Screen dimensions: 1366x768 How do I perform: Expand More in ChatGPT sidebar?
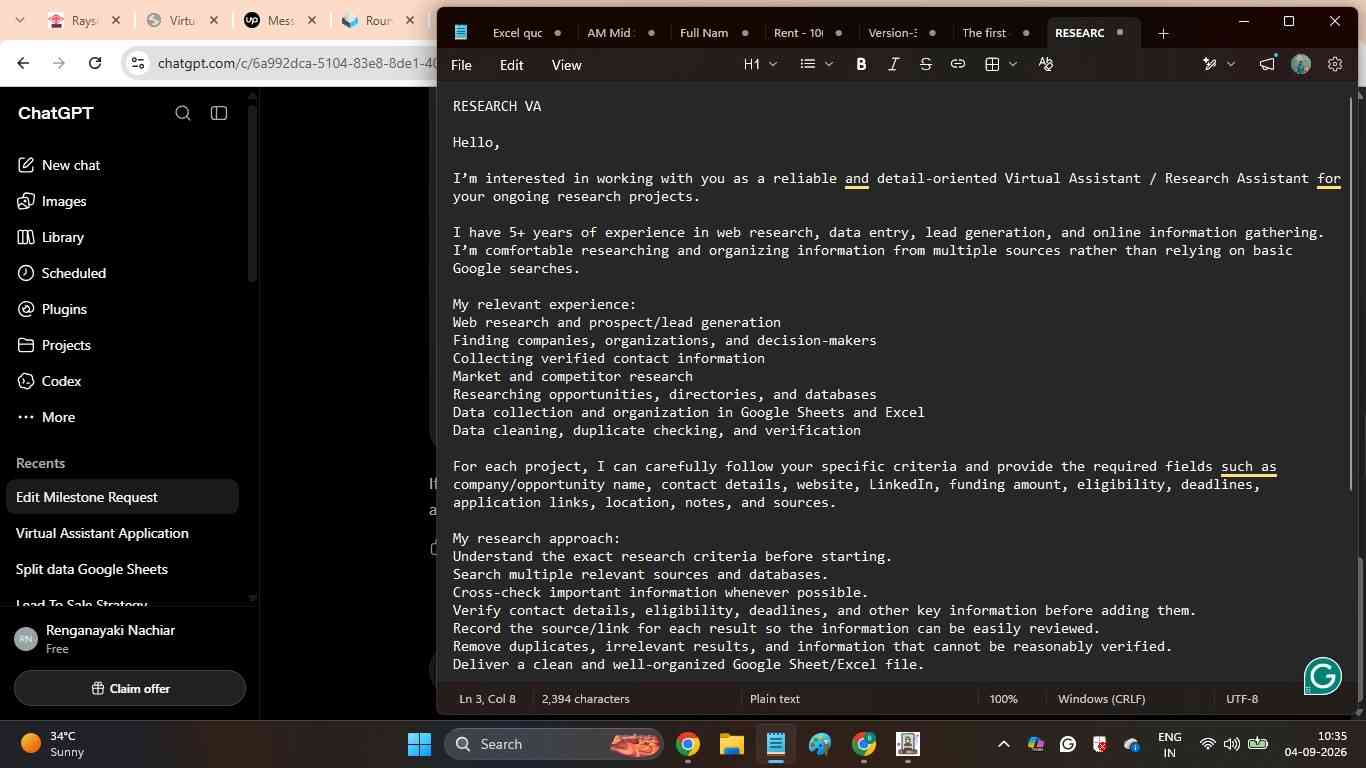(x=46, y=417)
